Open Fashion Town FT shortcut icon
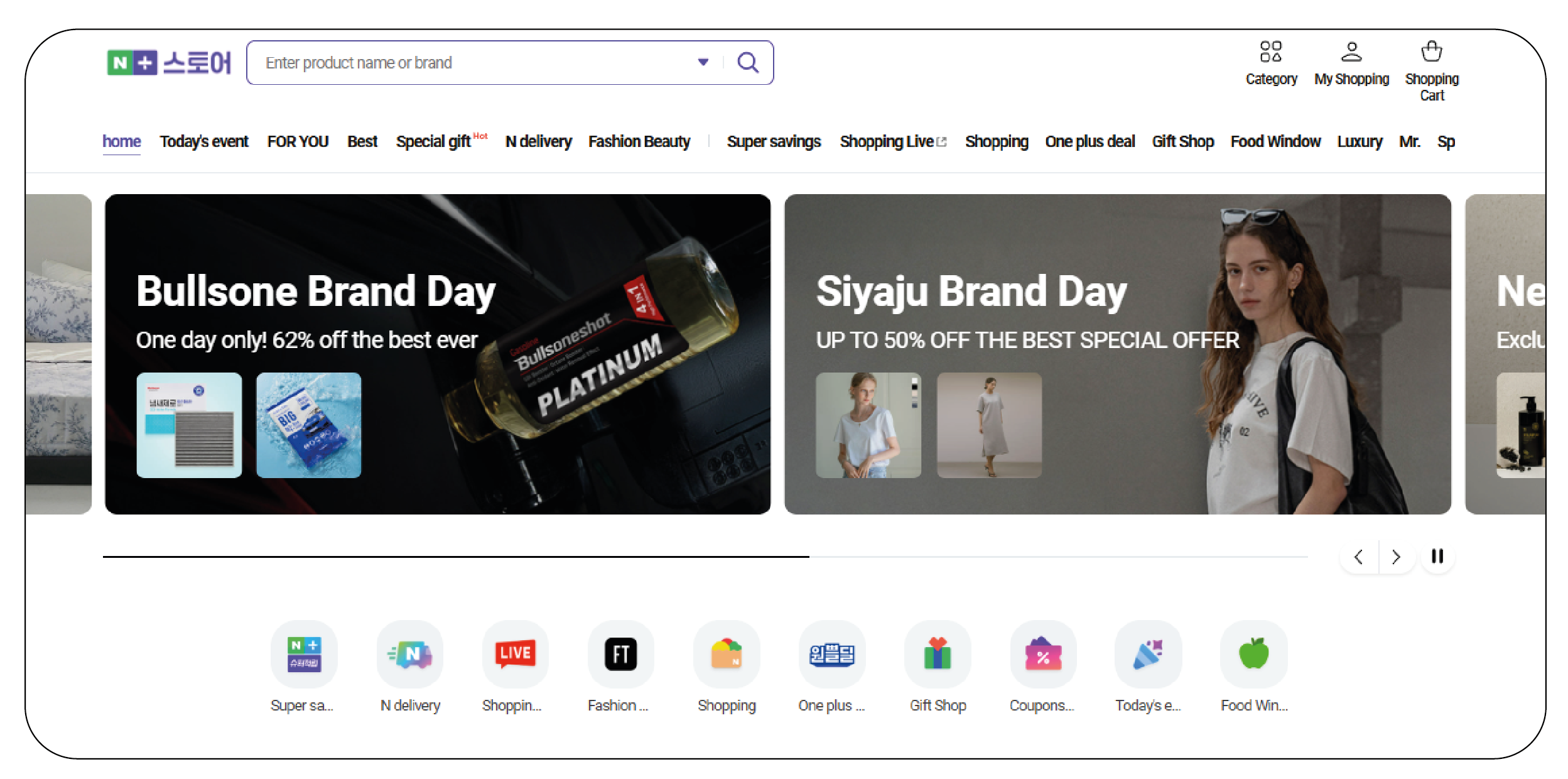1568x779 pixels. pos(620,654)
